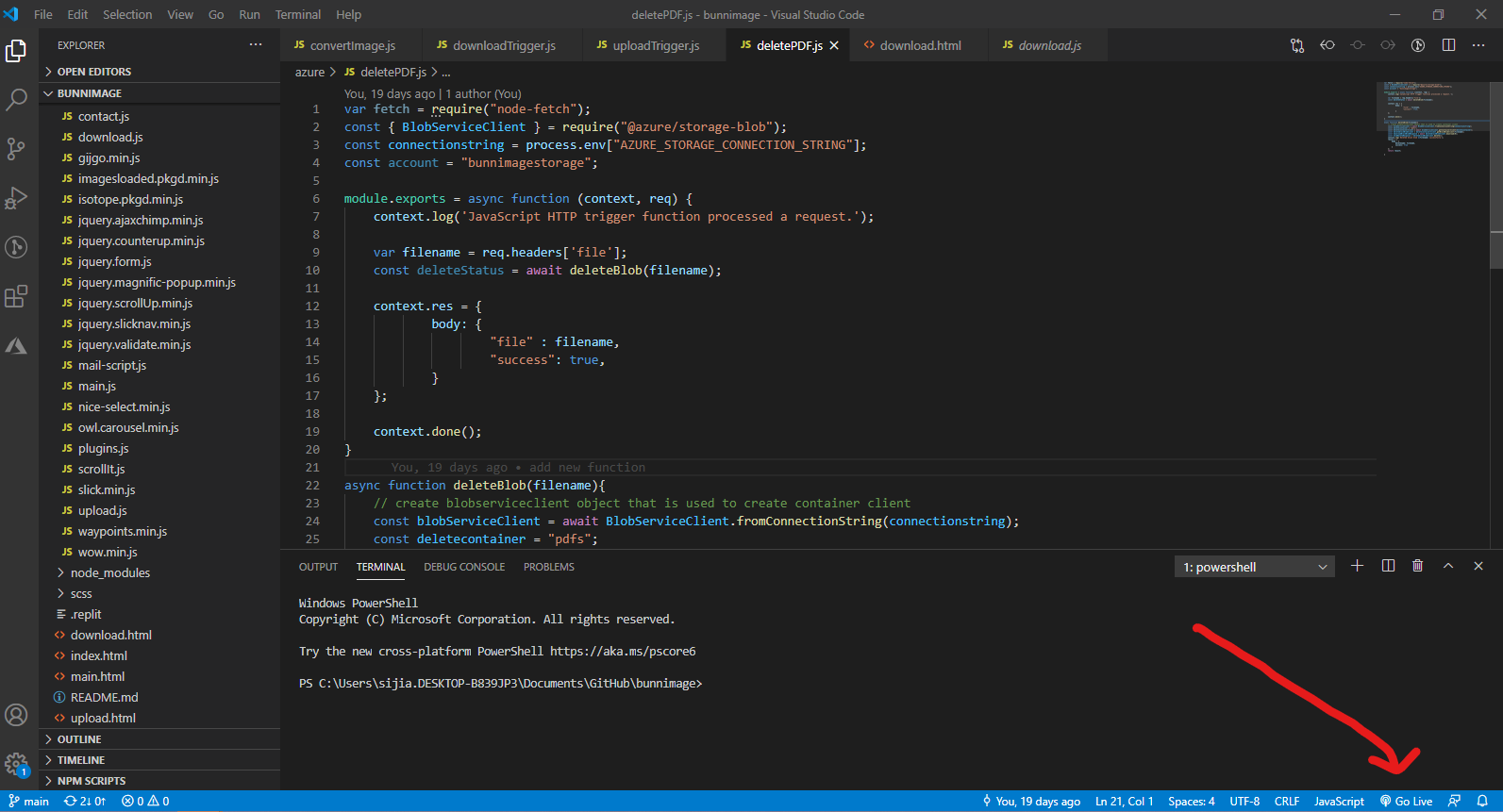Split the editor to the right

pos(1448,45)
